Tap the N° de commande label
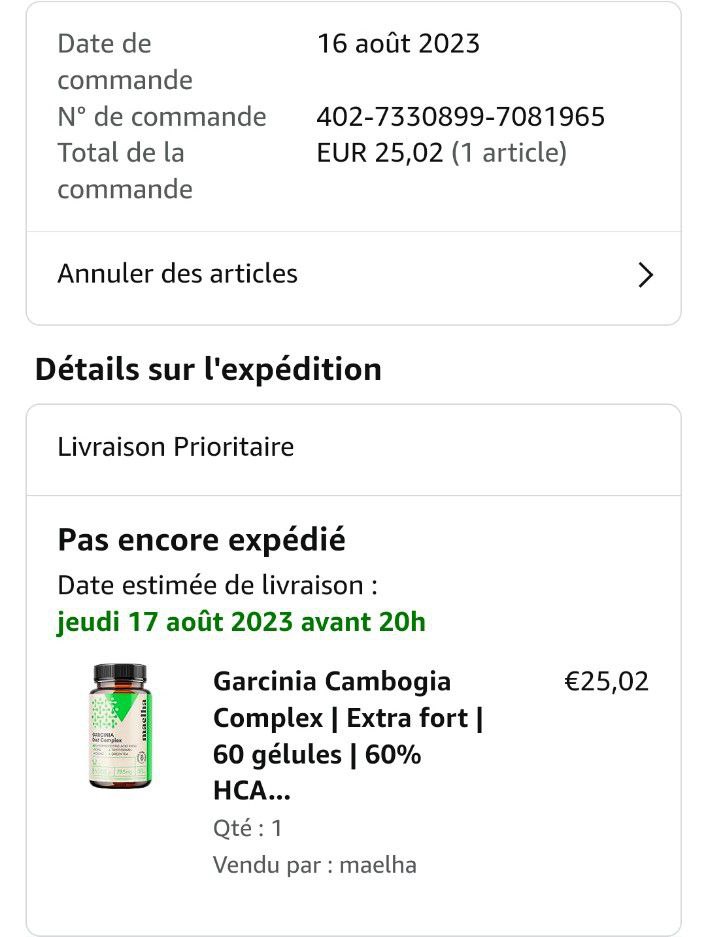 161,117
